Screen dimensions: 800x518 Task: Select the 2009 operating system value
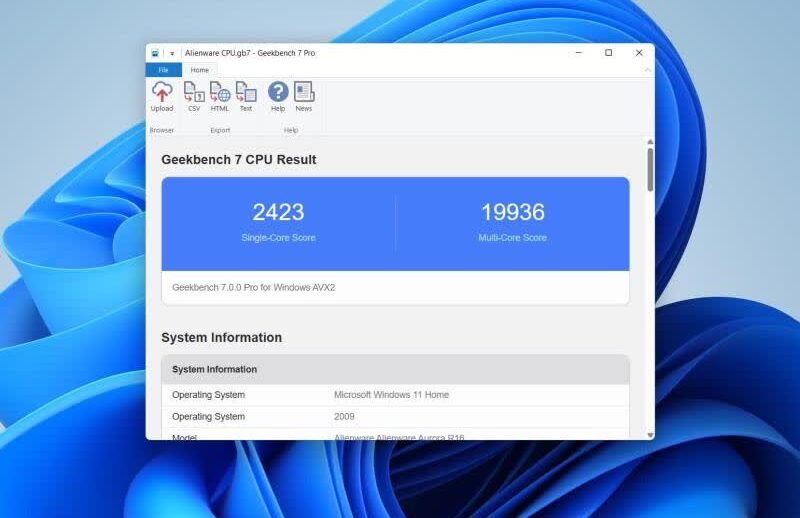point(344,416)
